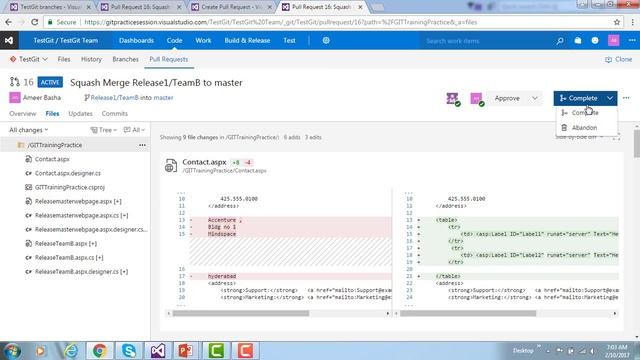Bookmark page with the star icon
The height and width of the screenshot is (360, 640).
(617, 22)
